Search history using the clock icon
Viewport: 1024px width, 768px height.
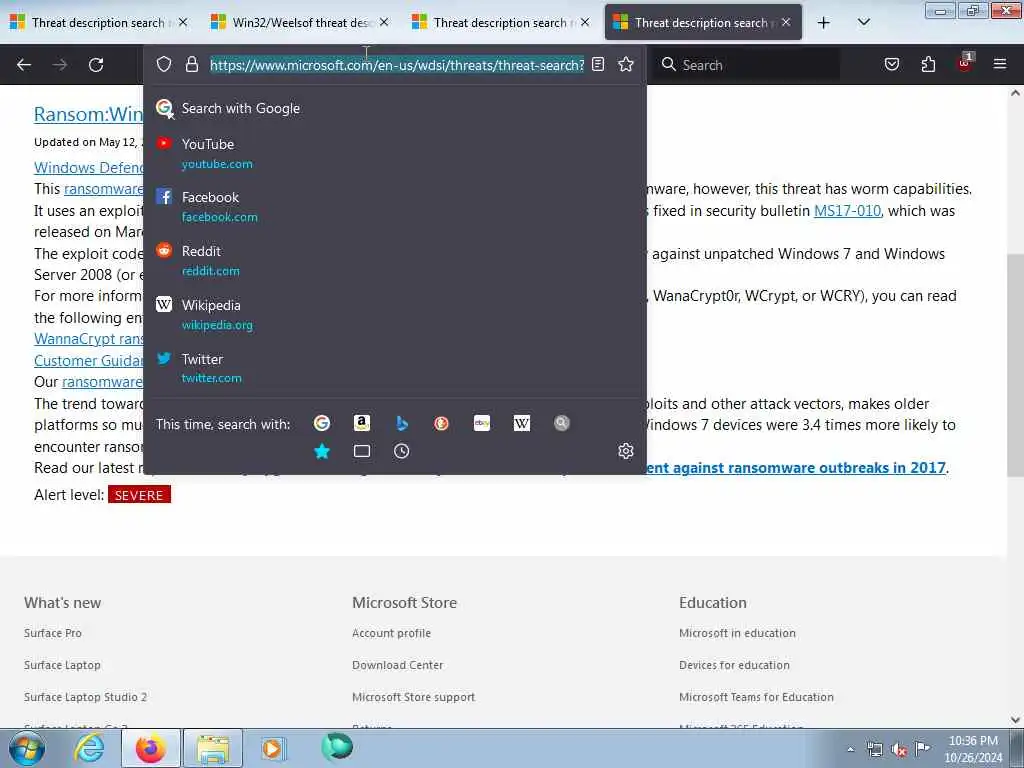[x=402, y=451]
